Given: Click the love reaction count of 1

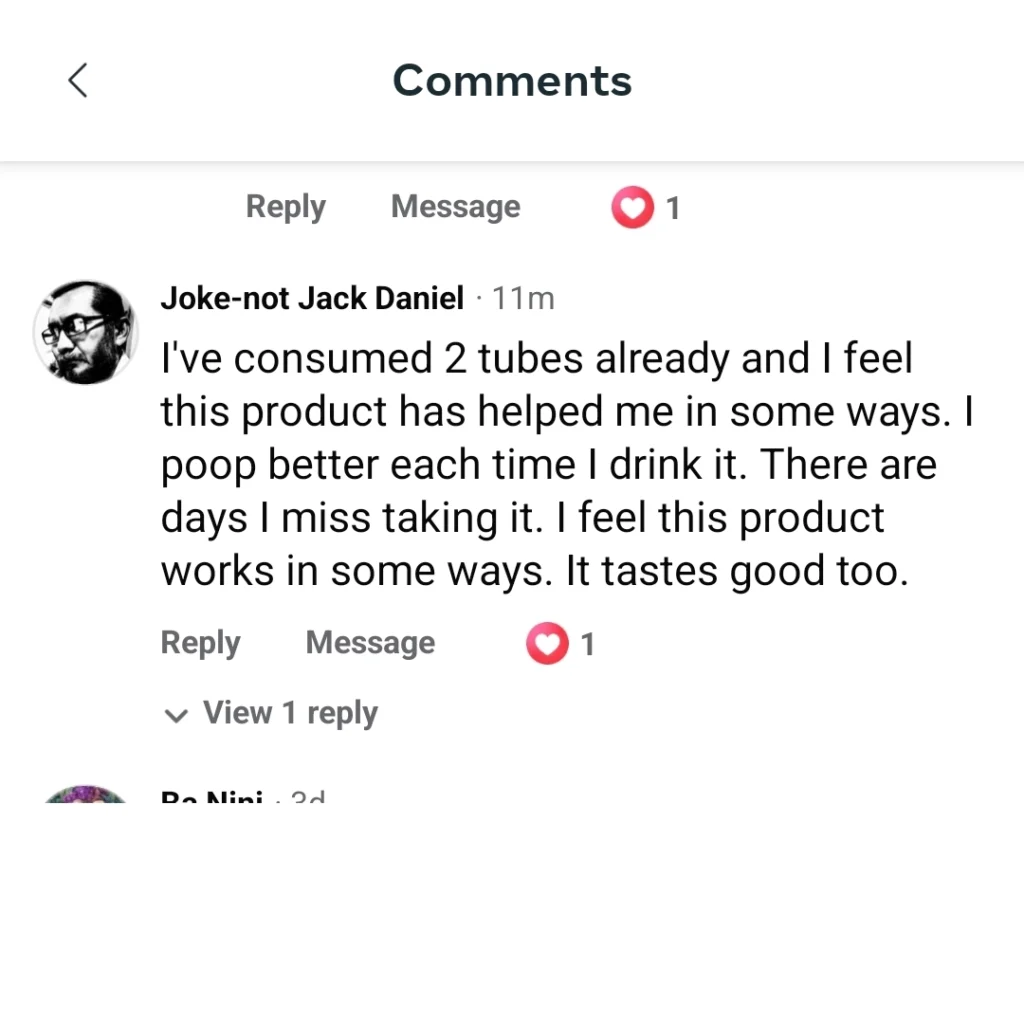Looking at the screenshot, I should click(674, 207).
